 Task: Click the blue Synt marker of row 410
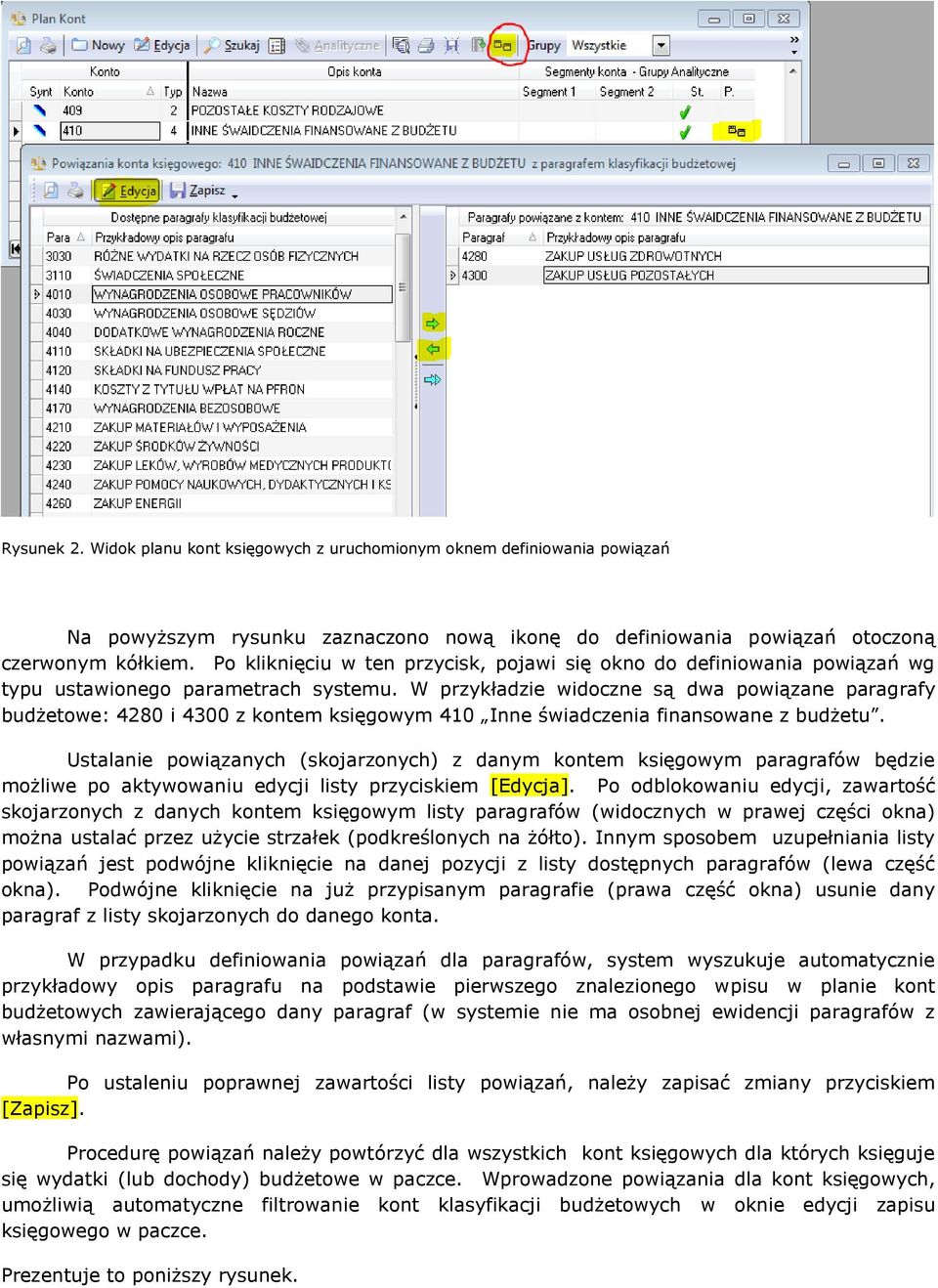[40, 131]
